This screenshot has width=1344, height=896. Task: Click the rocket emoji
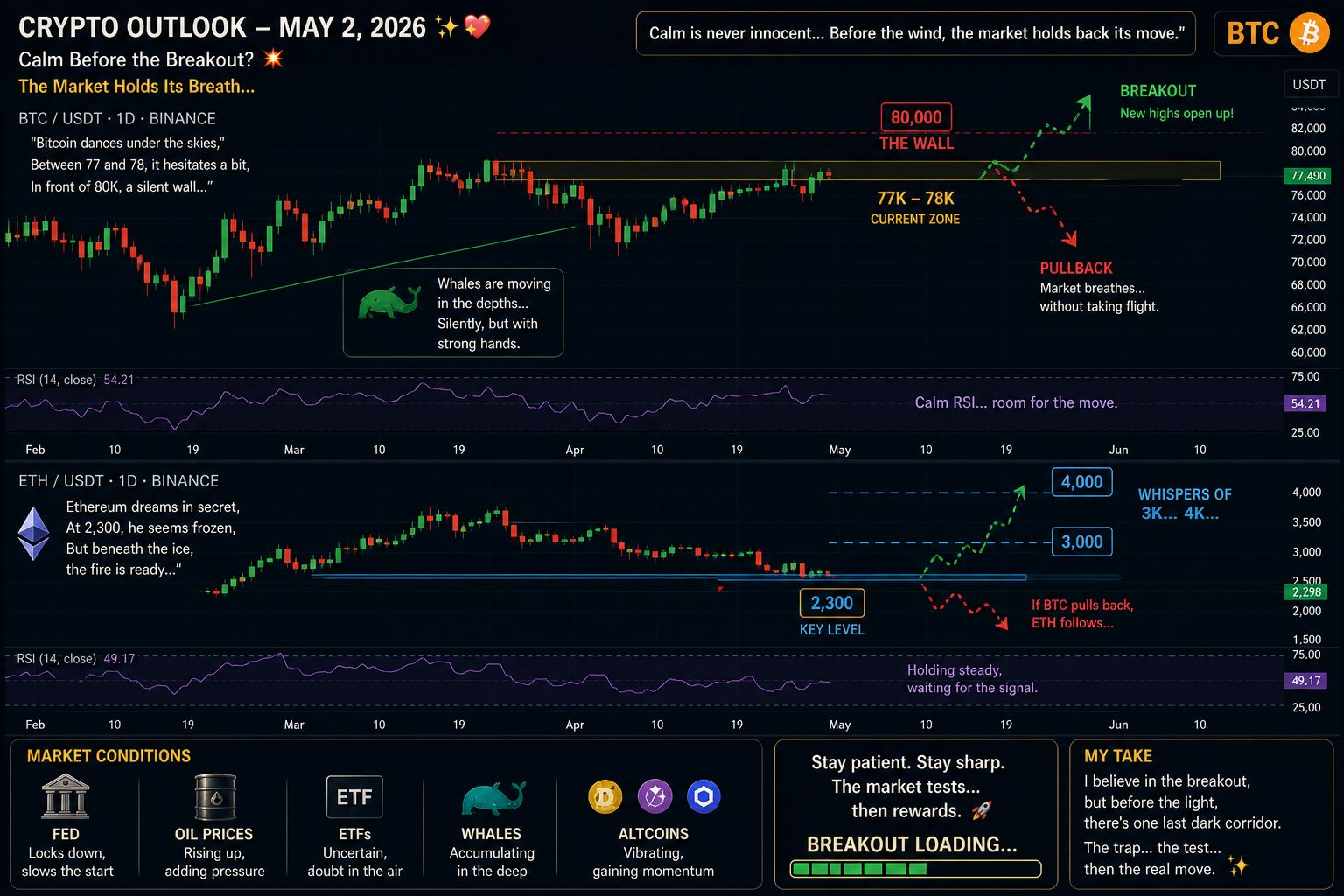pyautogui.click(x=982, y=810)
